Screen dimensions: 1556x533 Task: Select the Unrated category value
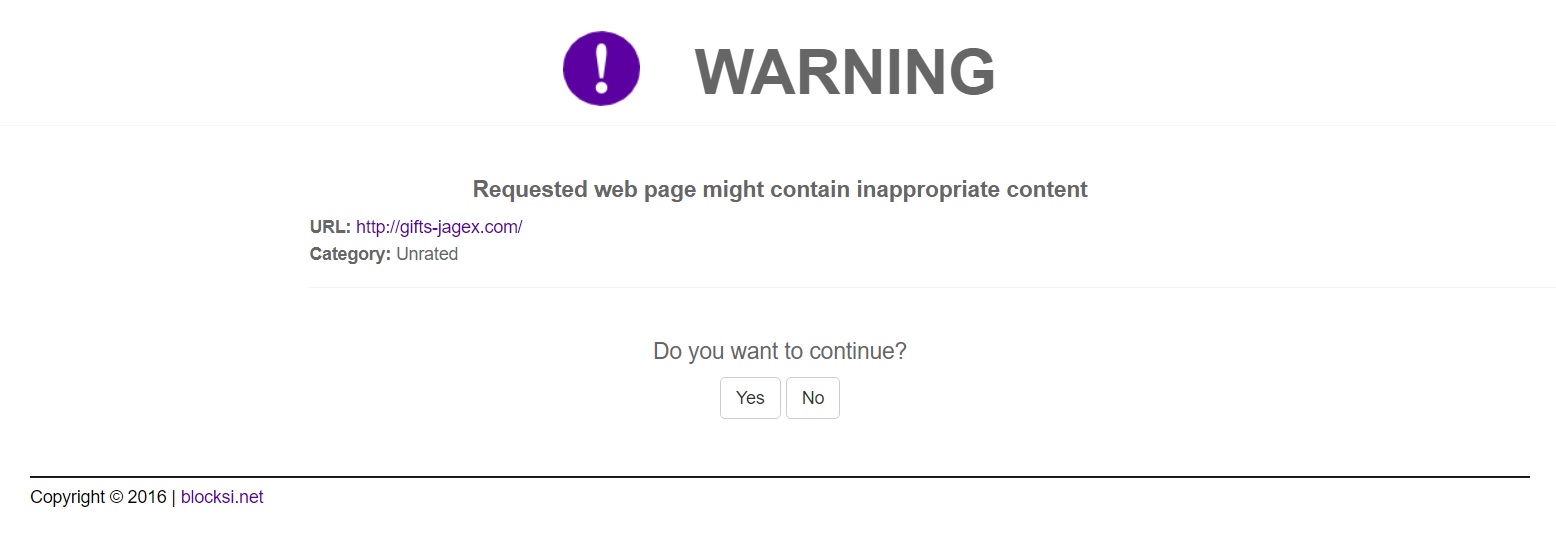tap(427, 254)
